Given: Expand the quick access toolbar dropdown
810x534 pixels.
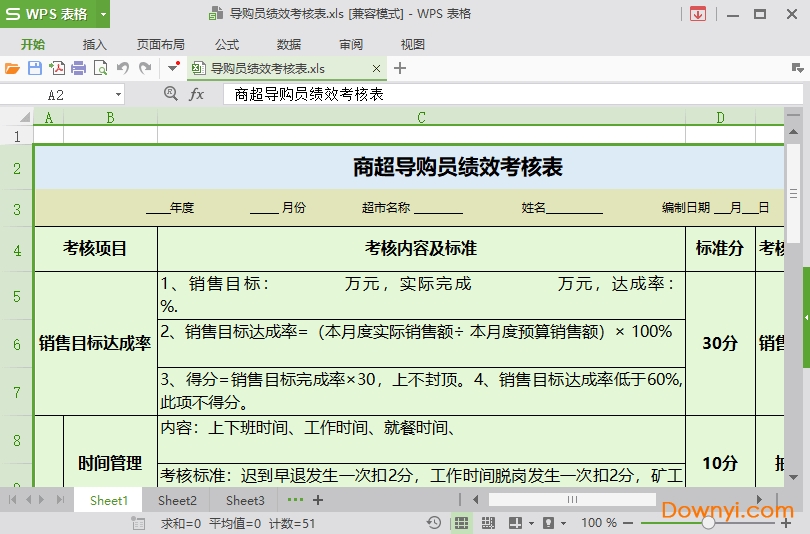Looking at the screenshot, I should 173,67.
